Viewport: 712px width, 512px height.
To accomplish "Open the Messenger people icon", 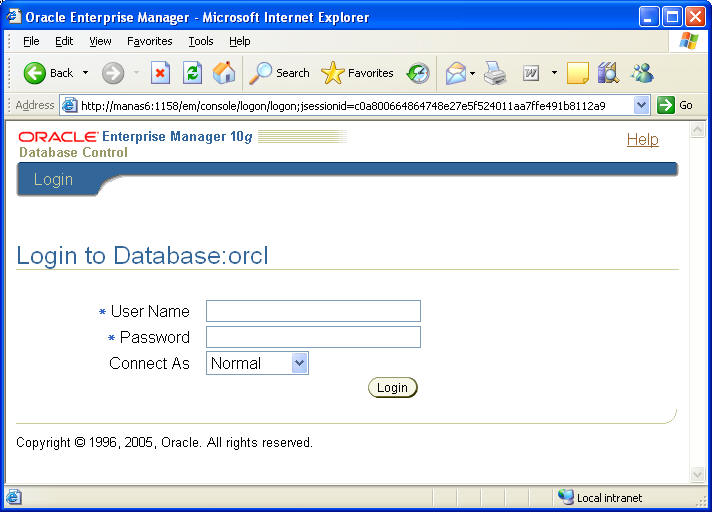I will (x=642, y=73).
